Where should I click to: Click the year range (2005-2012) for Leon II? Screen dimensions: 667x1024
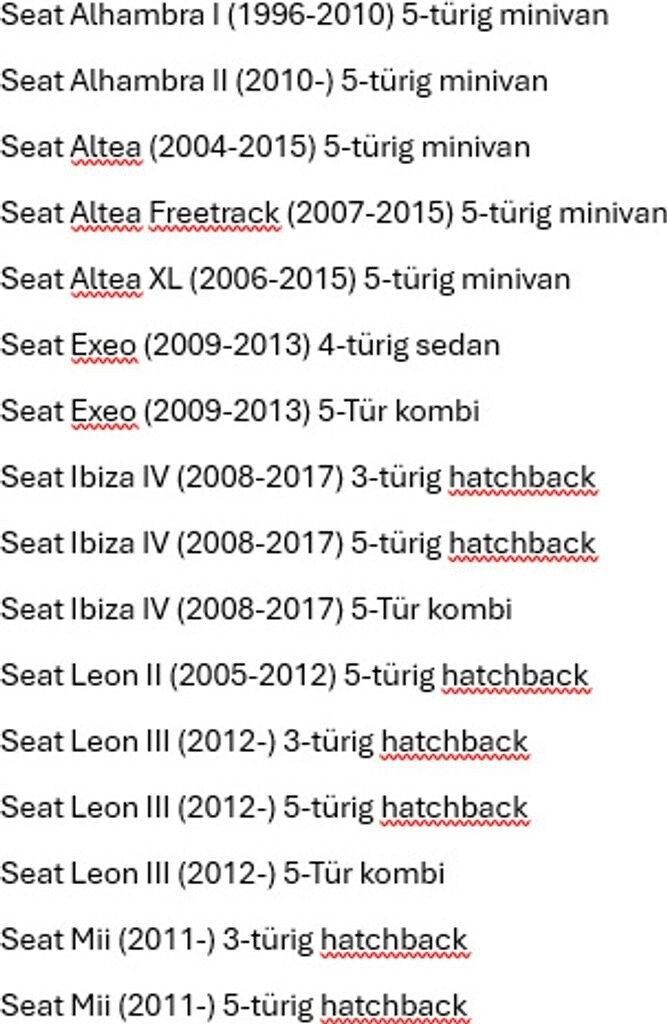[253, 675]
